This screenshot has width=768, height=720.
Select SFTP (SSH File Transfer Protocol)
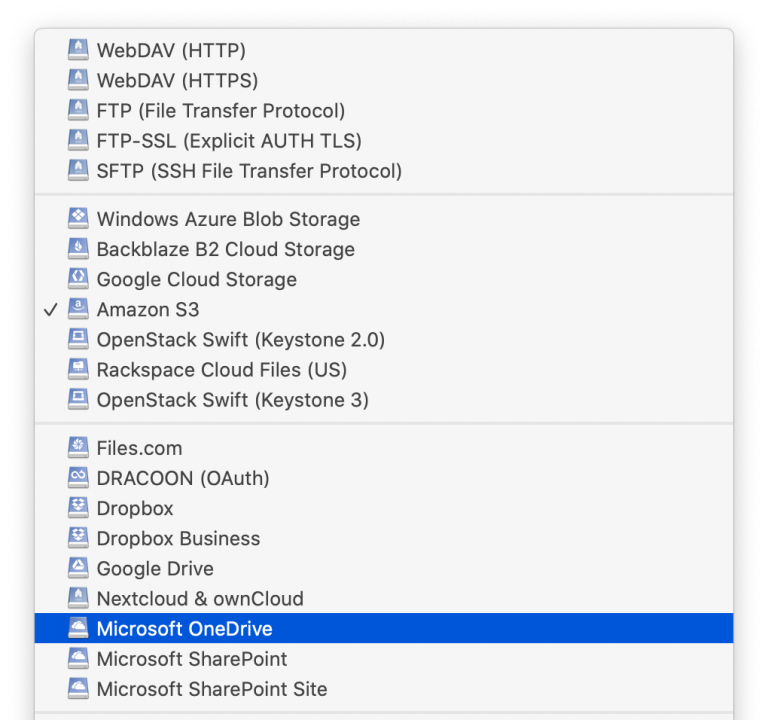pyautogui.click(x=249, y=171)
